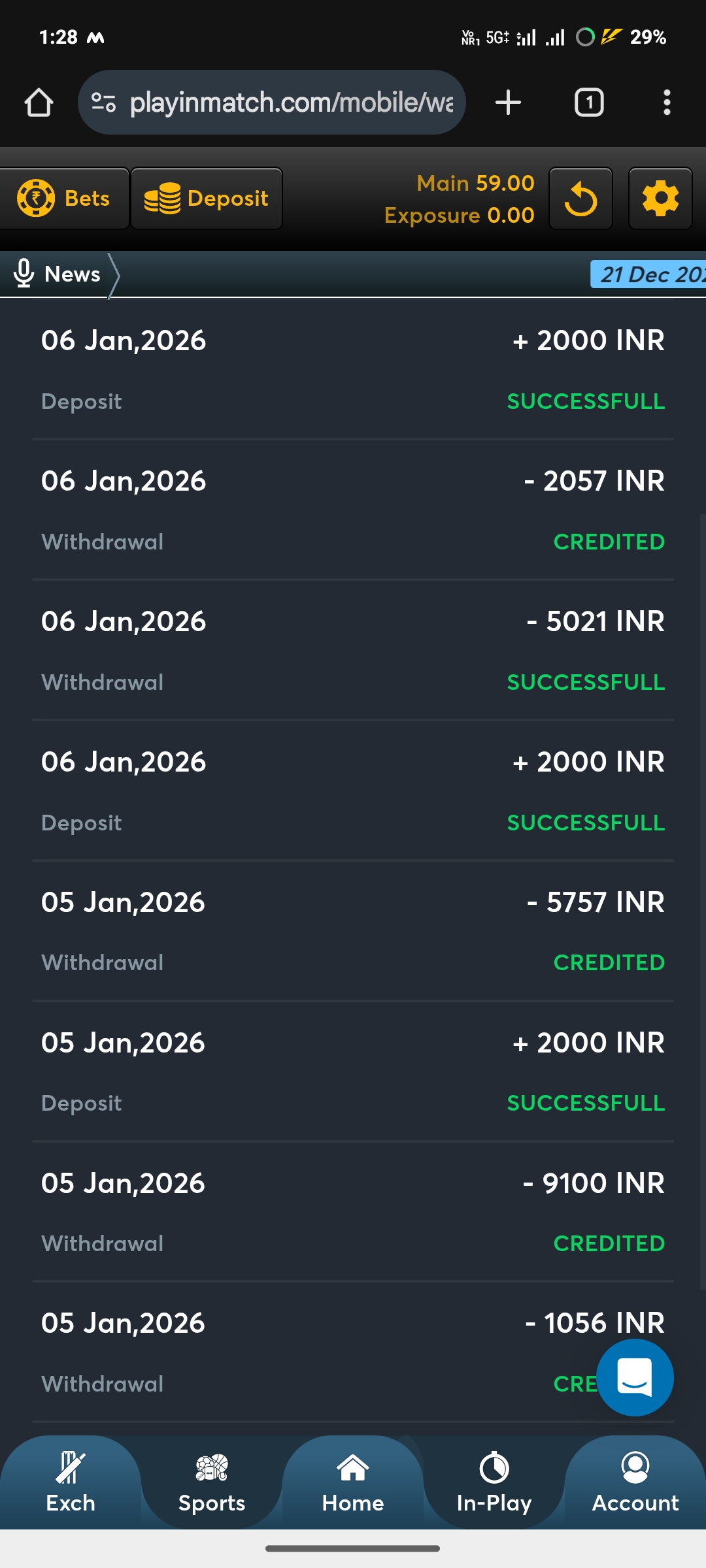Go to the Home tab

[353, 1483]
